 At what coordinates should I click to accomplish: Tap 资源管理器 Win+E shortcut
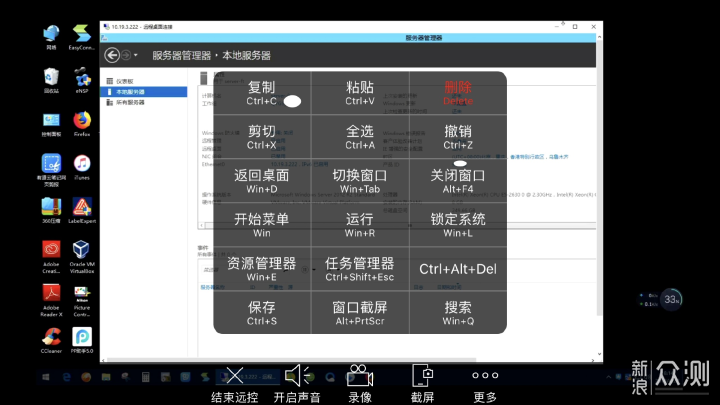point(262,269)
